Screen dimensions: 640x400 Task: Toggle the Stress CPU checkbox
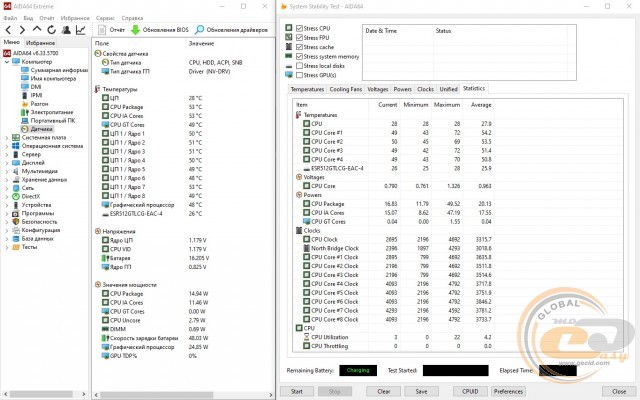(299, 28)
